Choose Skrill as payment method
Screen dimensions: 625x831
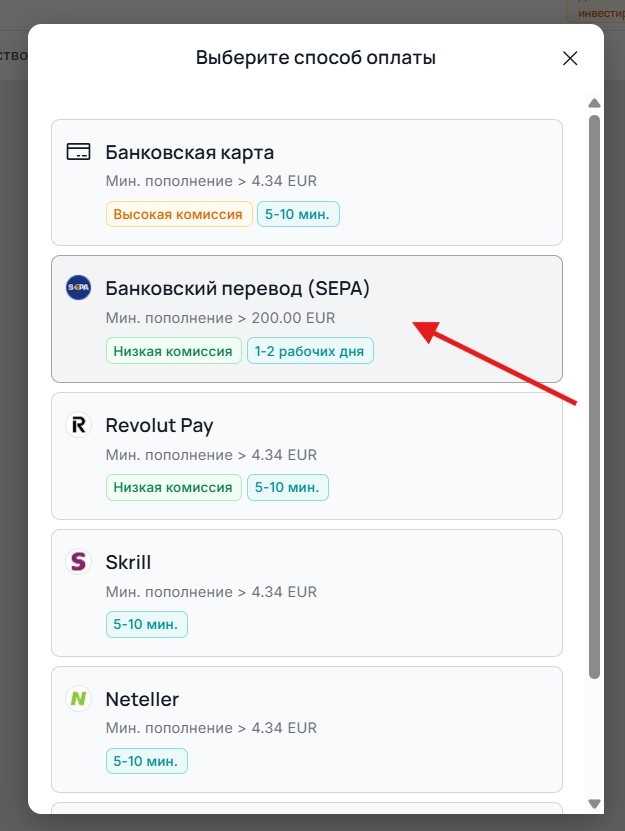click(306, 593)
